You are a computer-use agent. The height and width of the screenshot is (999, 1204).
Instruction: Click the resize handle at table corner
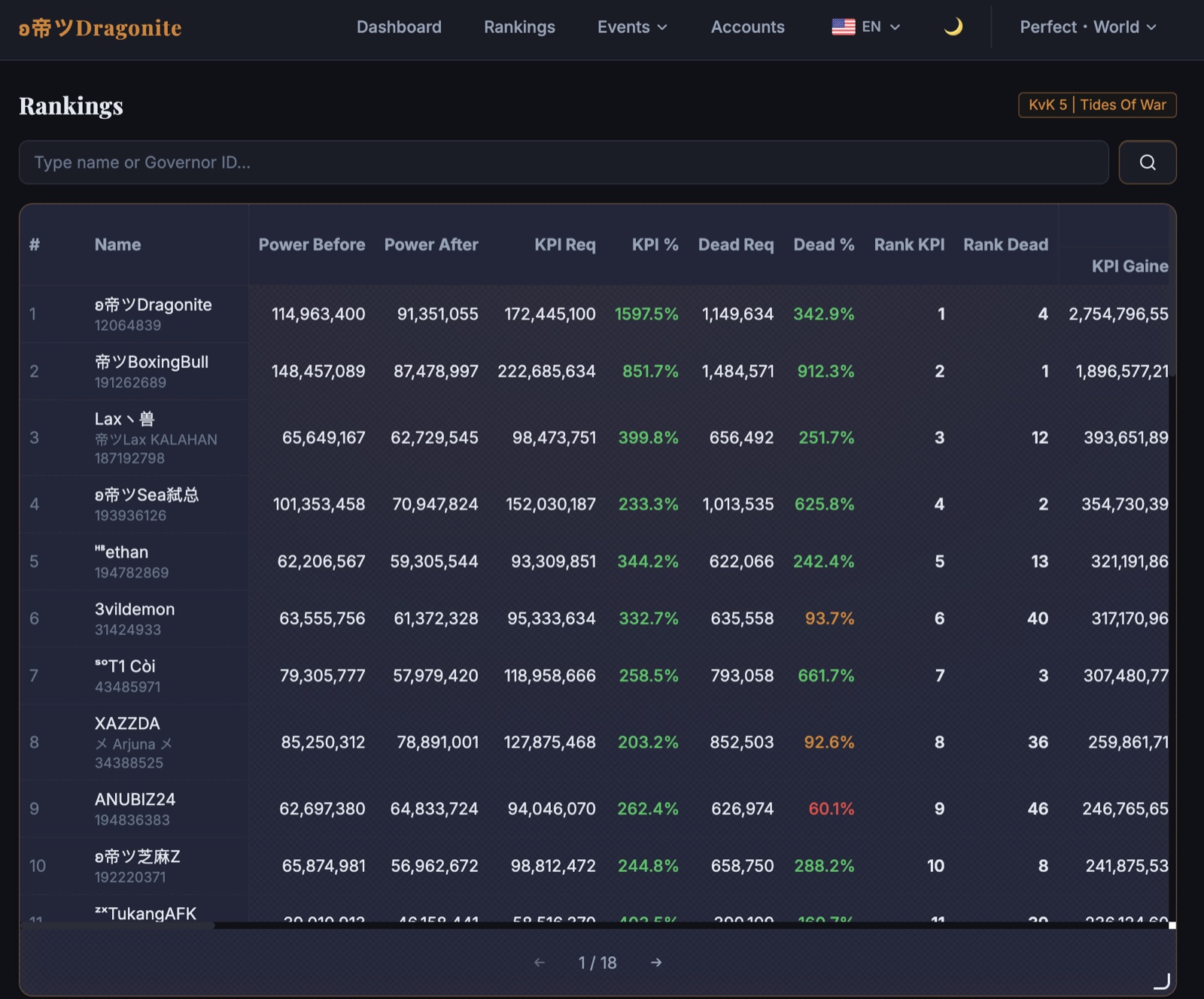point(1163,981)
